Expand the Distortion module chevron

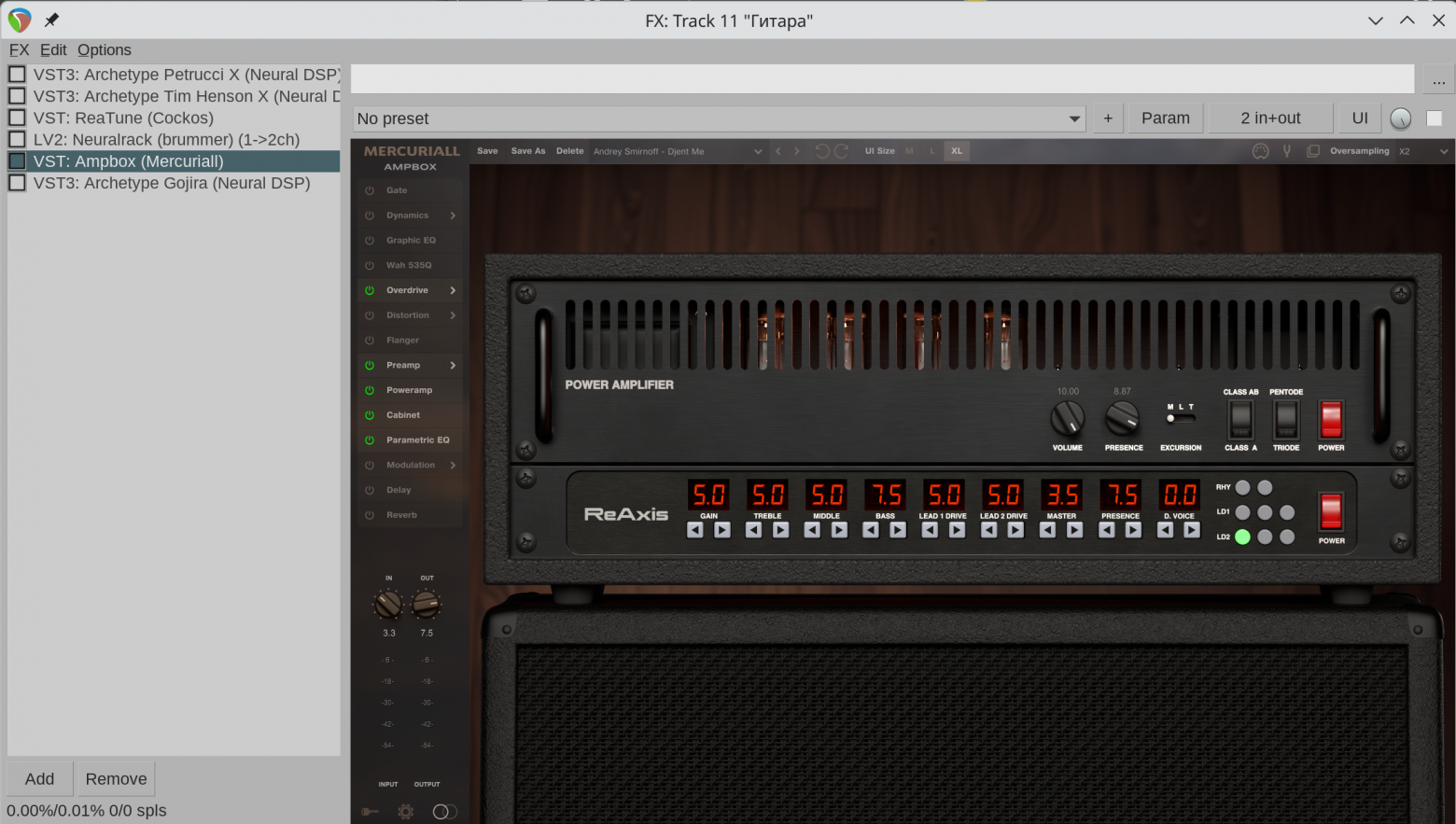click(x=453, y=315)
